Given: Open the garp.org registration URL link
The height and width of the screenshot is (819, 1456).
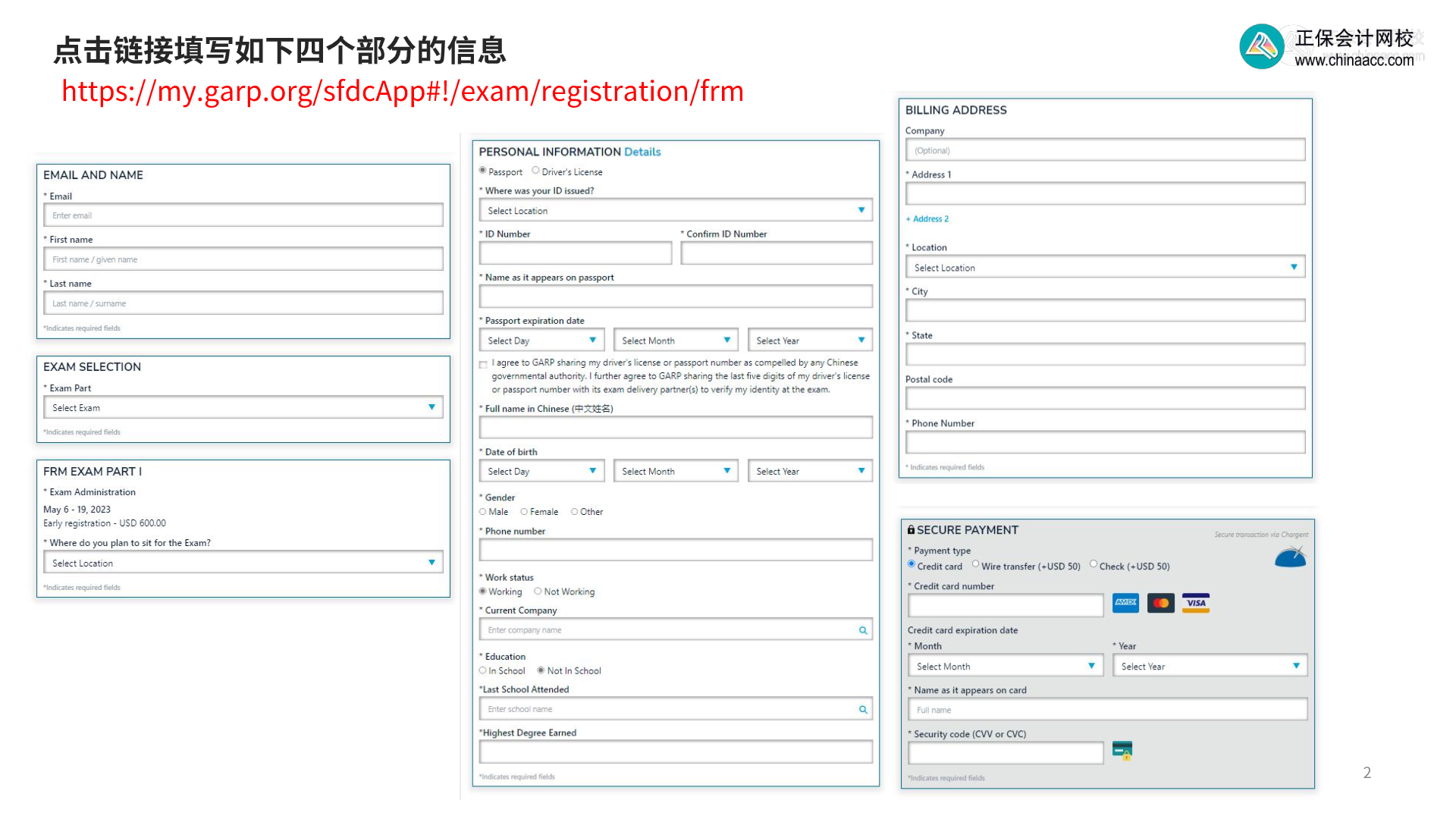Looking at the screenshot, I should point(402,91).
